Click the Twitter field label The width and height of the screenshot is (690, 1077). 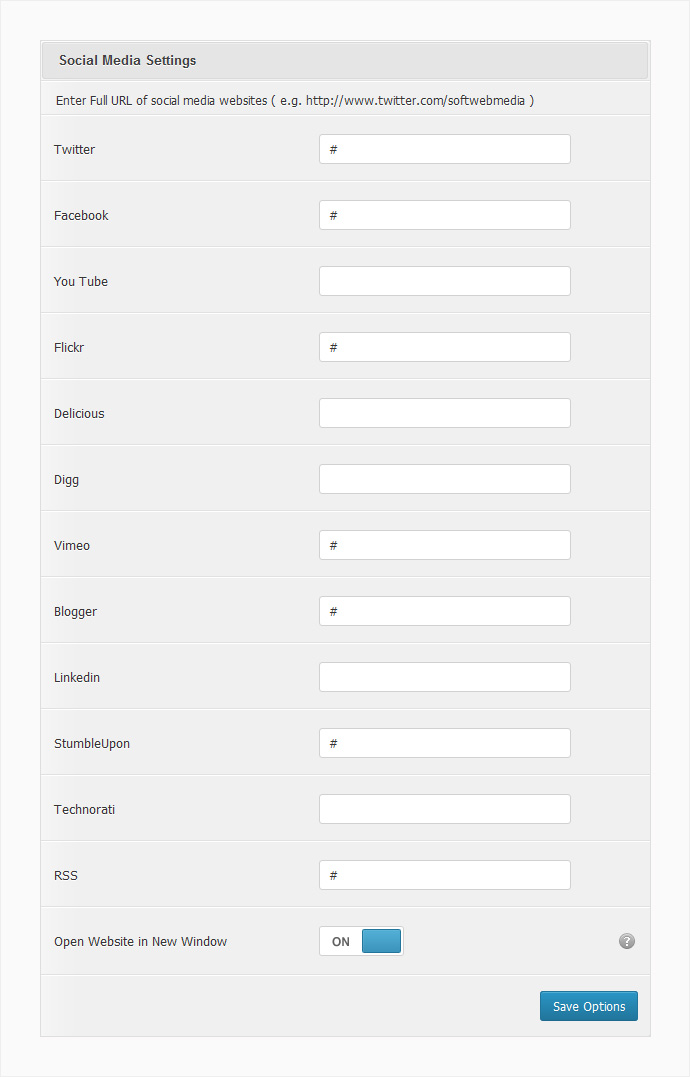click(74, 149)
